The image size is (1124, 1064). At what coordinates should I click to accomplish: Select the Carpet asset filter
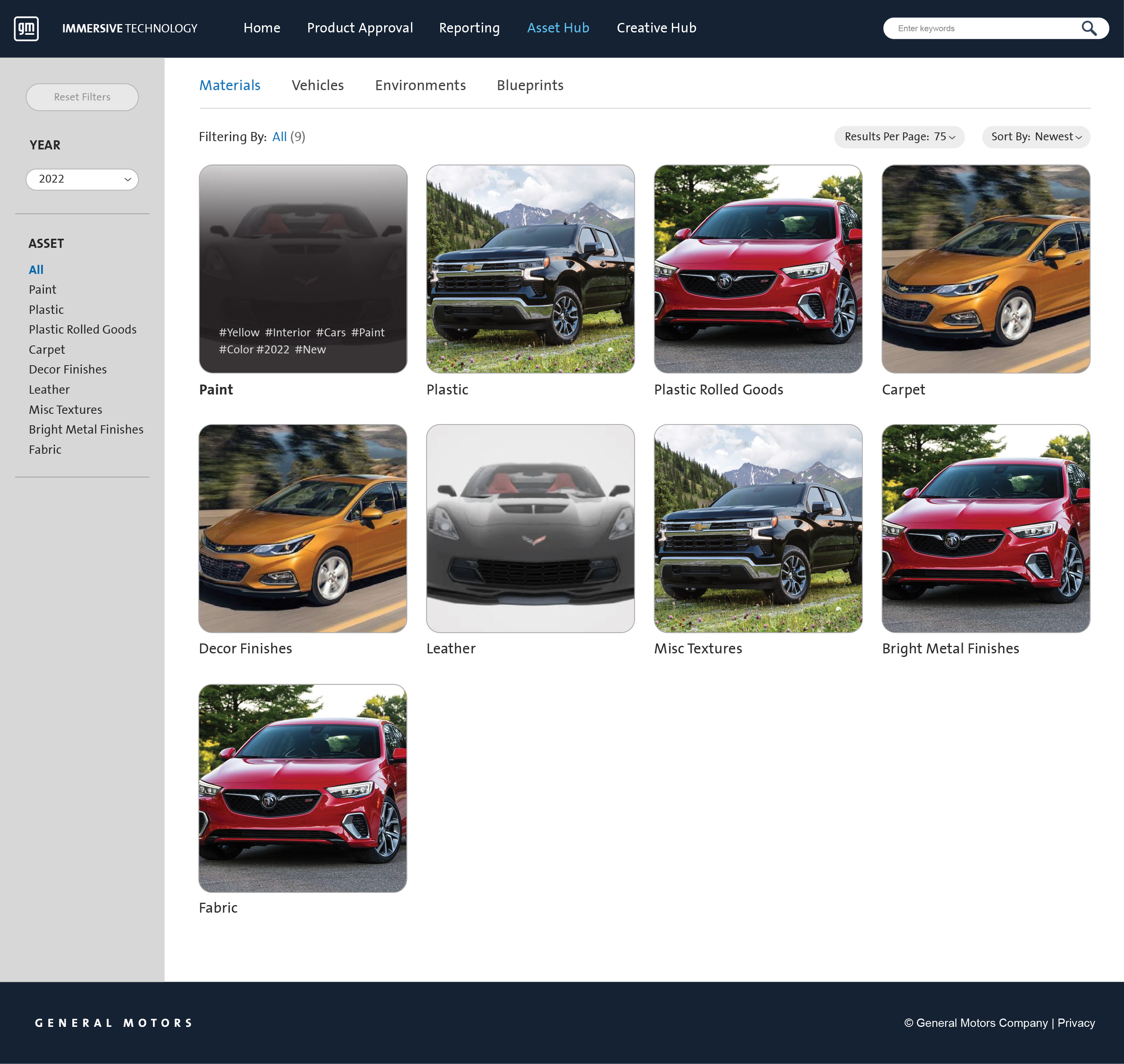pyautogui.click(x=47, y=349)
